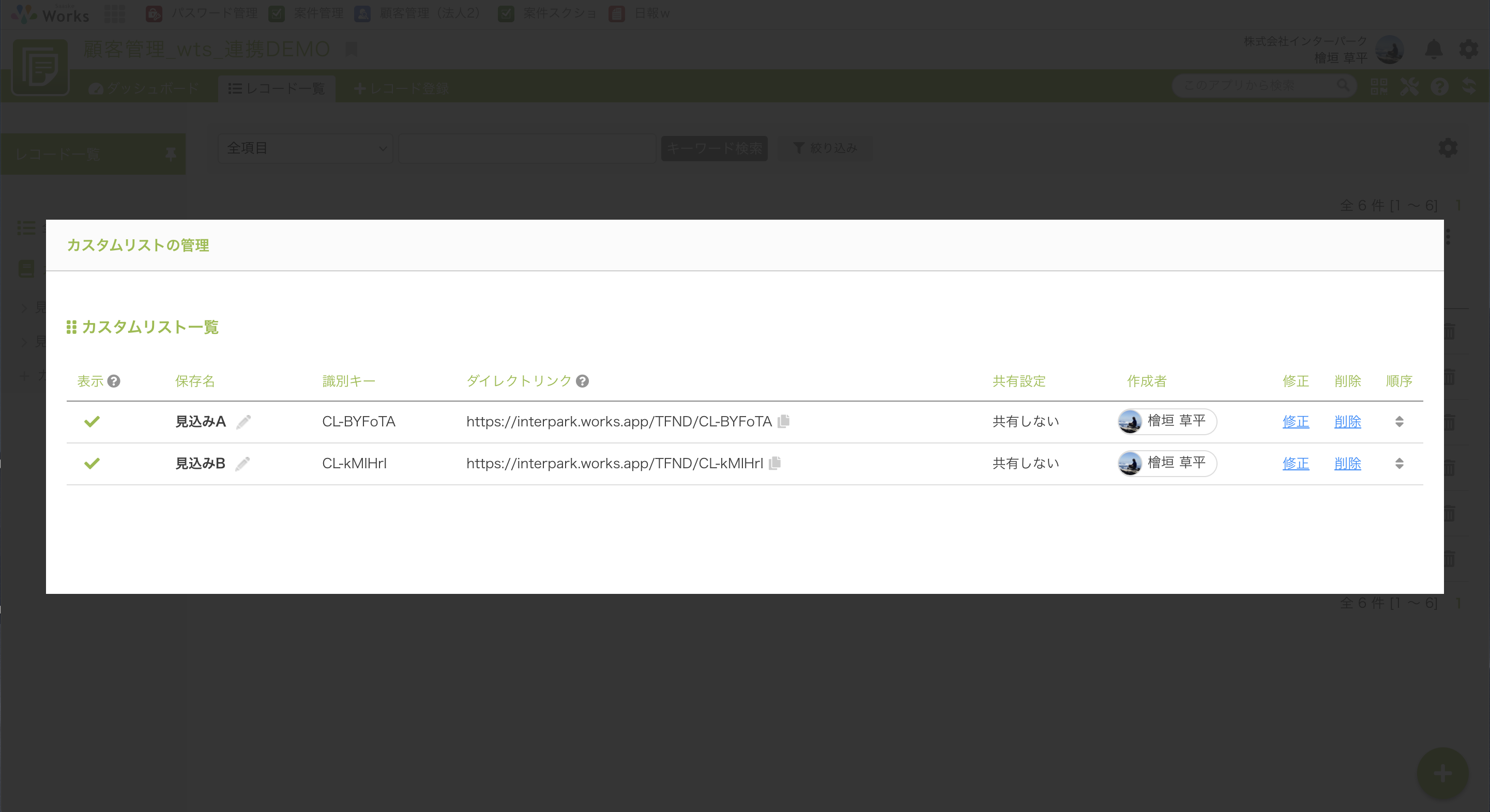The height and width of the screenshot is (812, 1490).
Task: Click 共有しない in 見込みB row
Action: [x=1026, y=463]
